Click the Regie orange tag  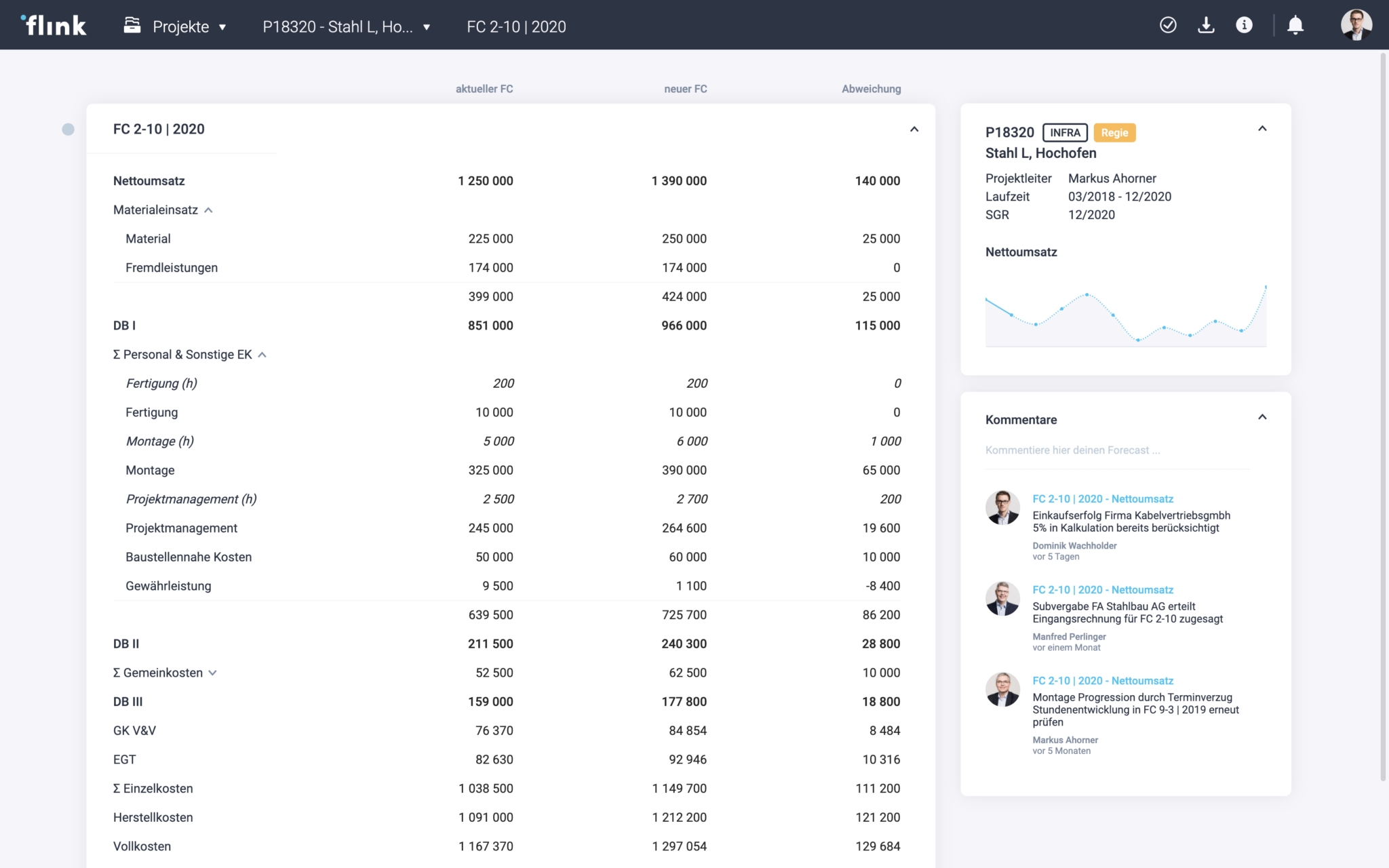coord(1114,133)
